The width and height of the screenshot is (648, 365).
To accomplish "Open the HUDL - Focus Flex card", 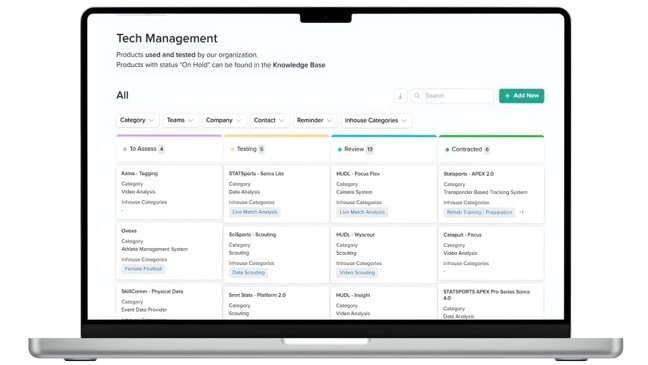I will point(384,194).
